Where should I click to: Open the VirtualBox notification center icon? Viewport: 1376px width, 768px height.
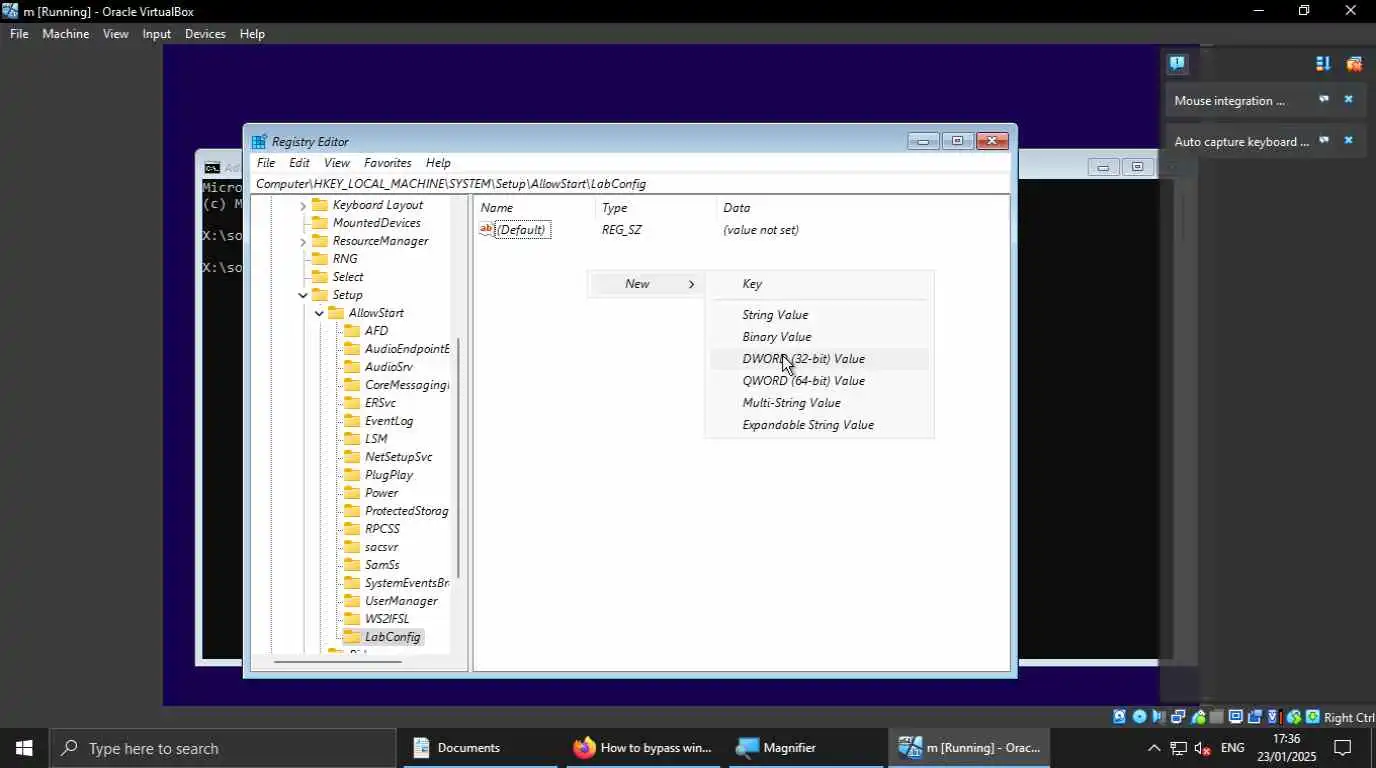(1177, 64)
